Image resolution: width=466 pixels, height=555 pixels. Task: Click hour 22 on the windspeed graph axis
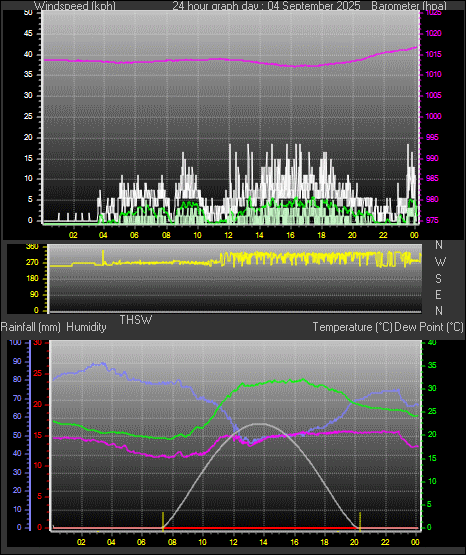[x=383, y=235]
